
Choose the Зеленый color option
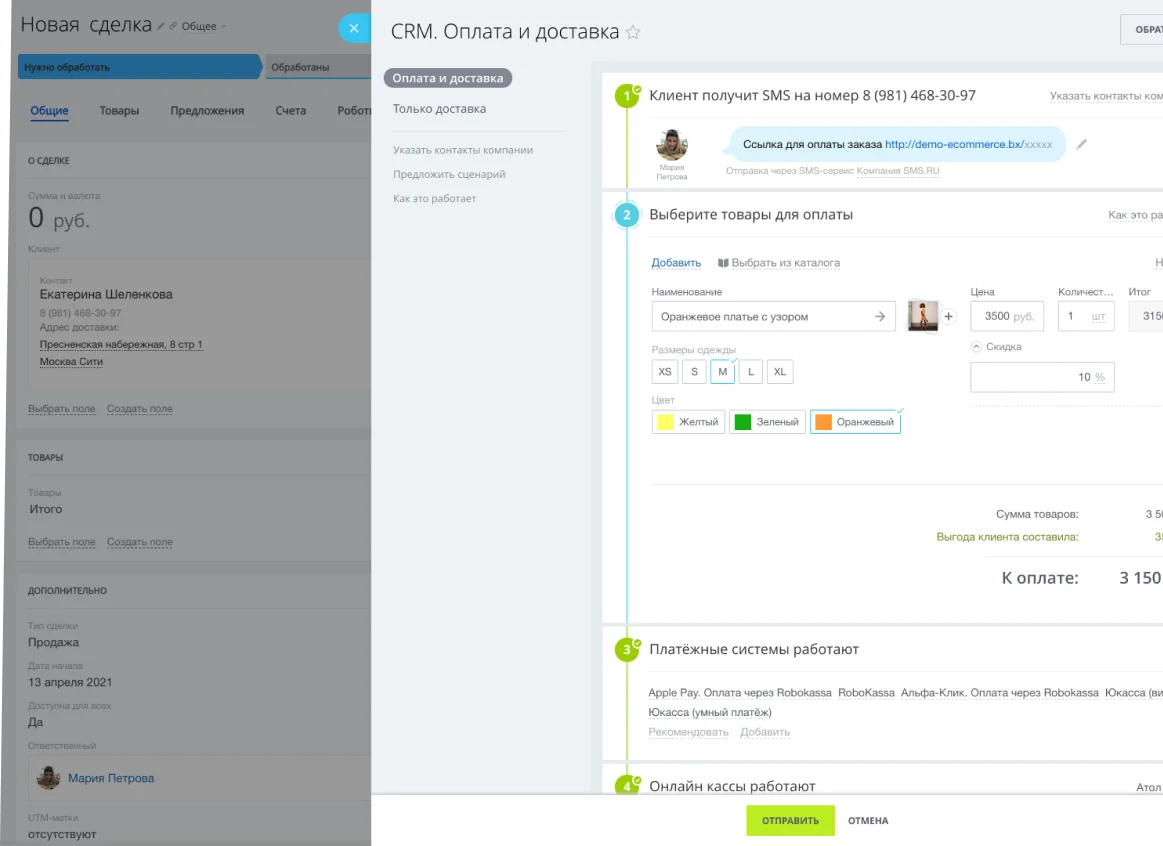coord(766,421)
